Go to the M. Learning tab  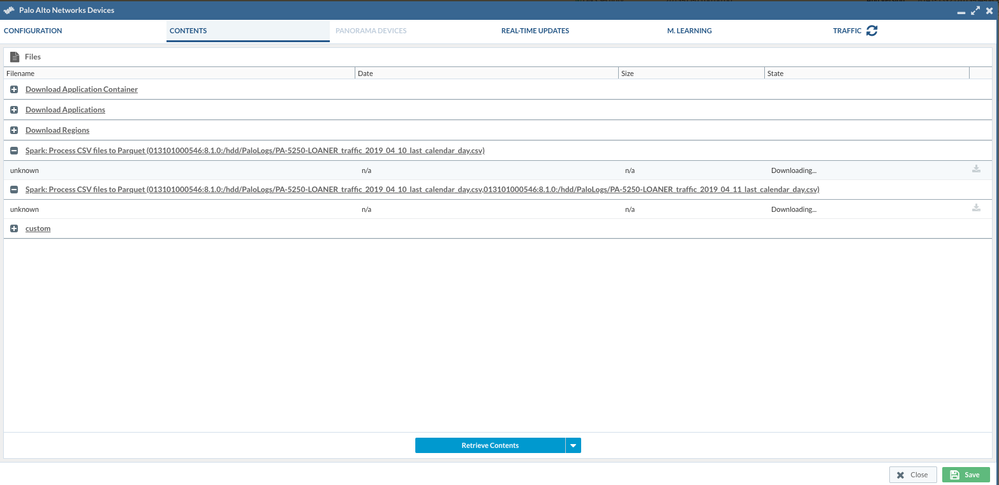click(x=689, y=31)
